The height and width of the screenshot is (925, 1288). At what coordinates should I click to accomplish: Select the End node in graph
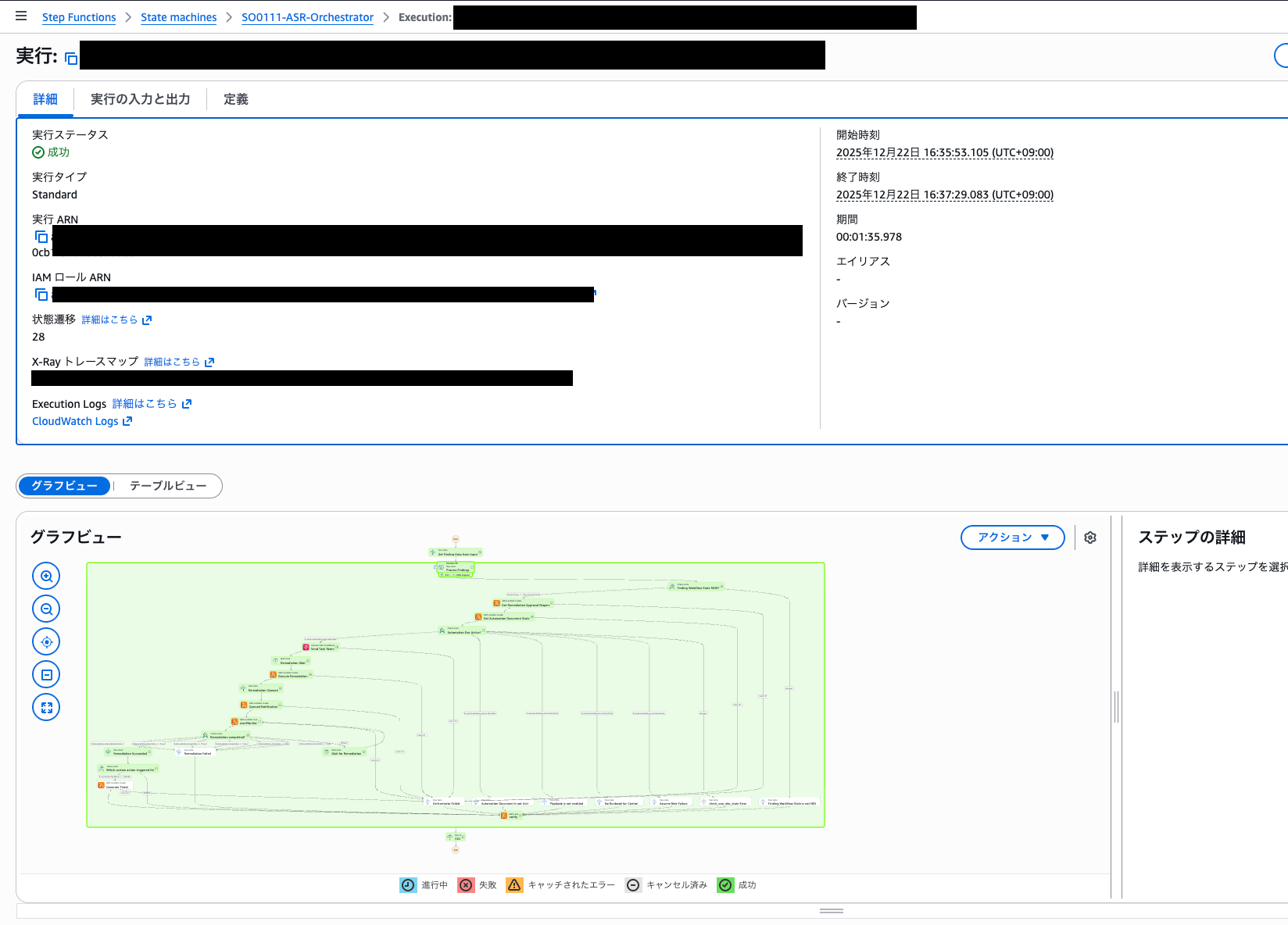pyautogui.click(x=456, y=850)
